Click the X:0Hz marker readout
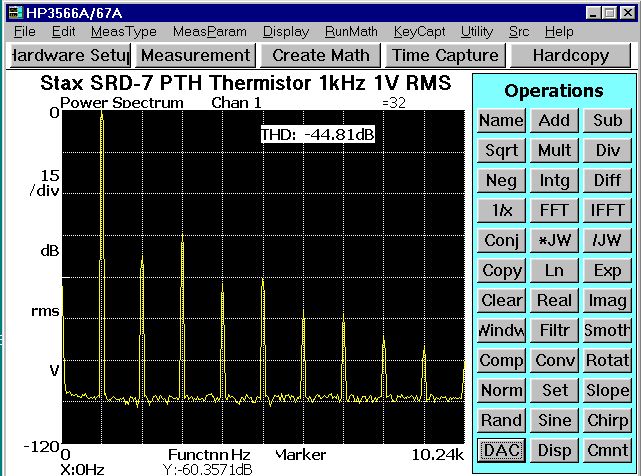Viewport: 641px width, 476px height. pyautogui.click(x=83, y=469)
